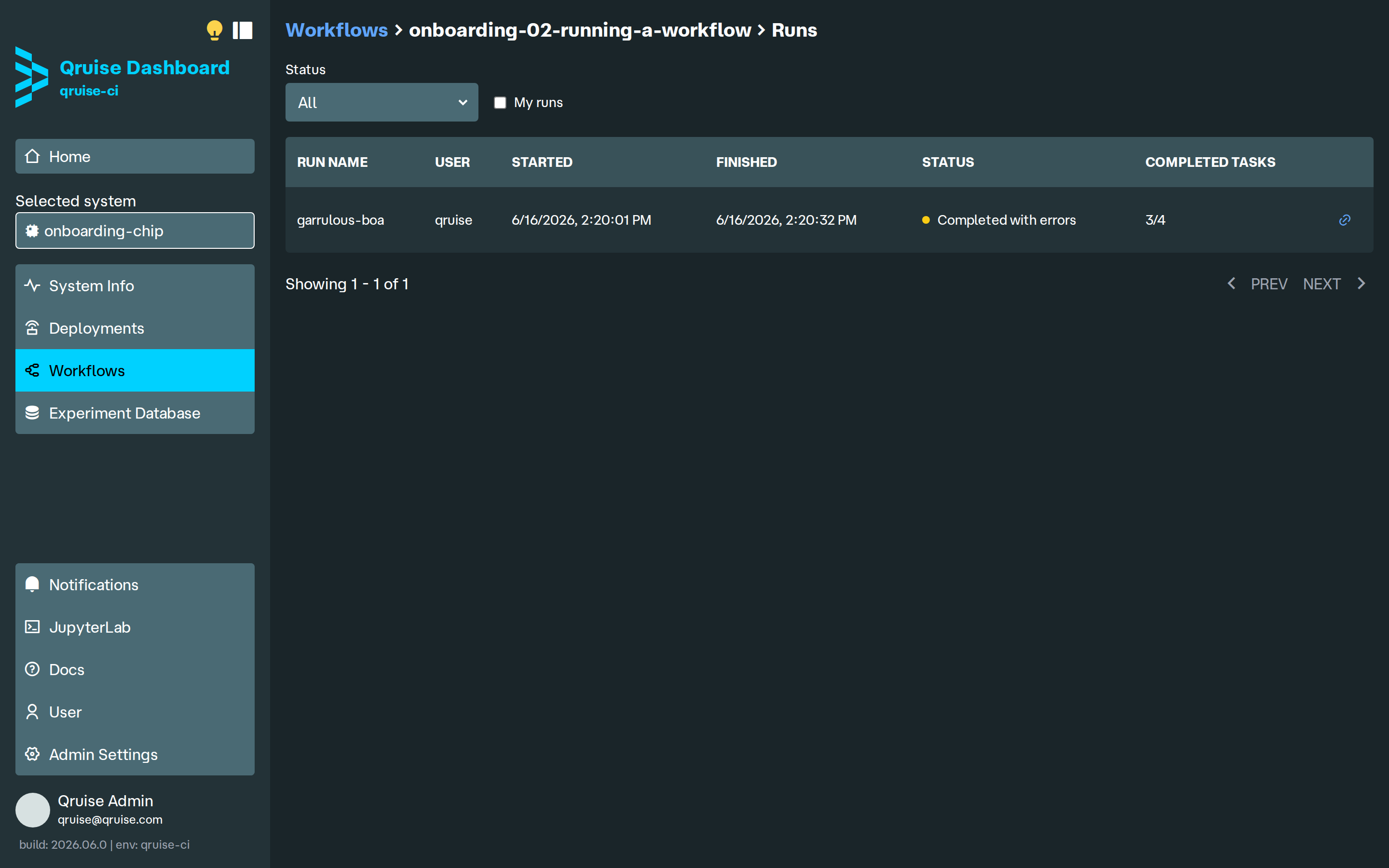Collapse sidebar with panel toggle icon

(242, 30)
